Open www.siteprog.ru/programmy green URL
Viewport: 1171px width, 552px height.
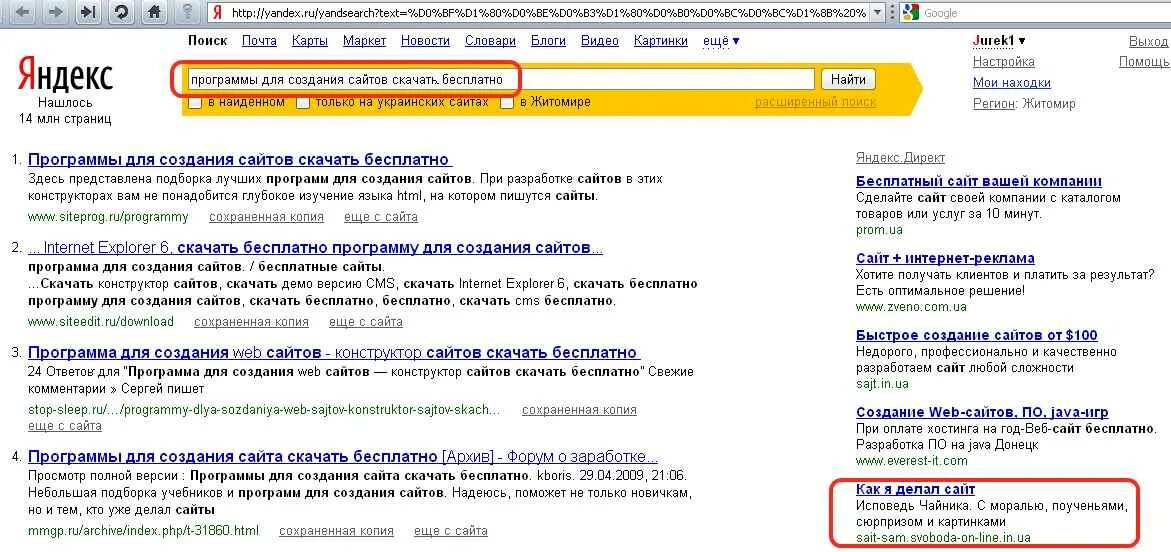click(108, 217)
